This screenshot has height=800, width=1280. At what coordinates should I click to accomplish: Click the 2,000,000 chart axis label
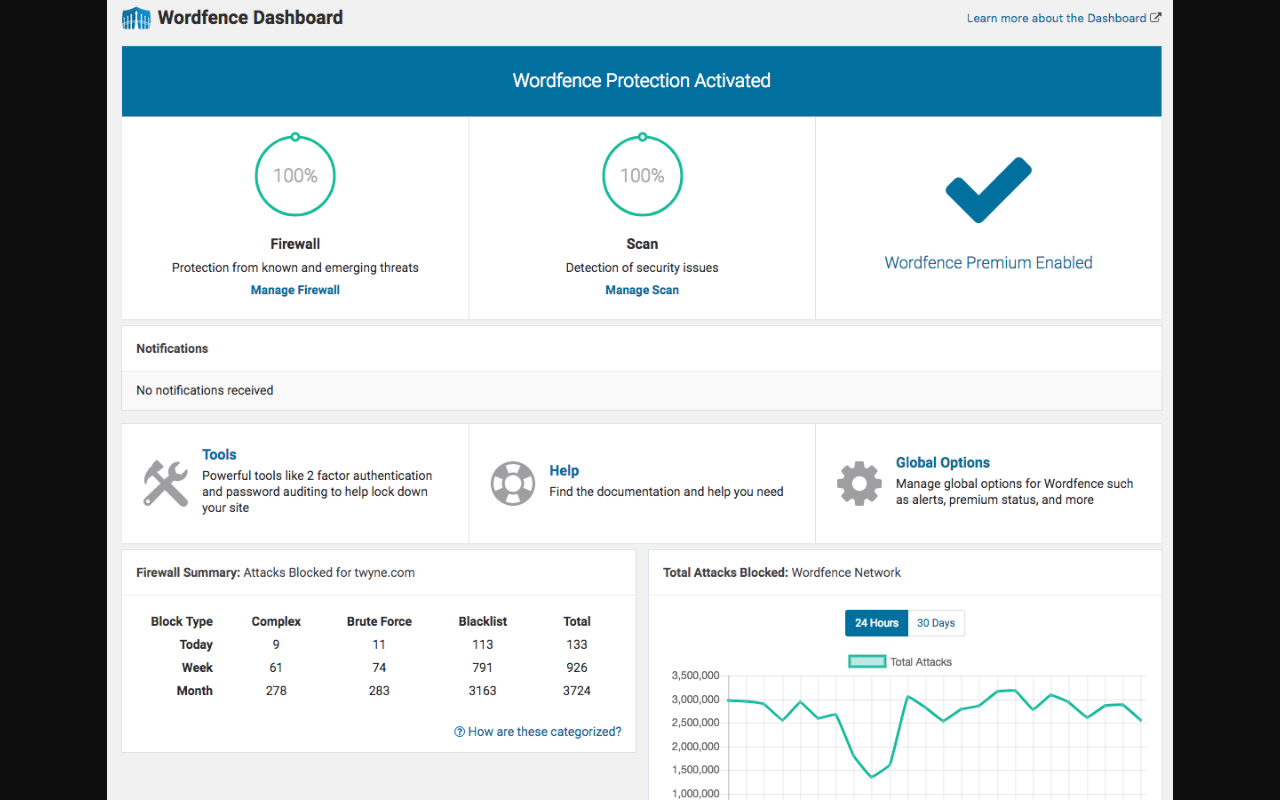(x=694, y=747)
